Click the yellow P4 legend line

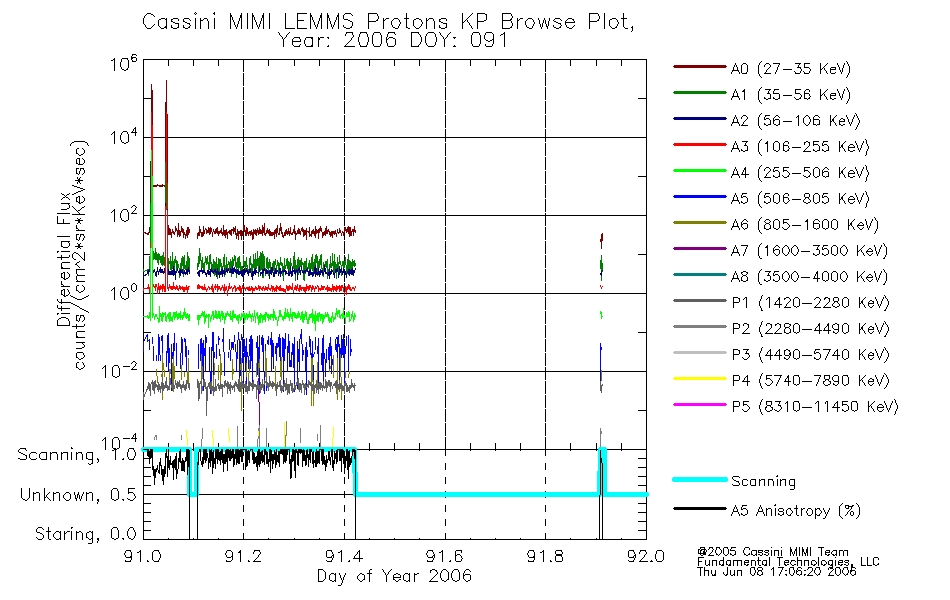[x=699, y=379]
